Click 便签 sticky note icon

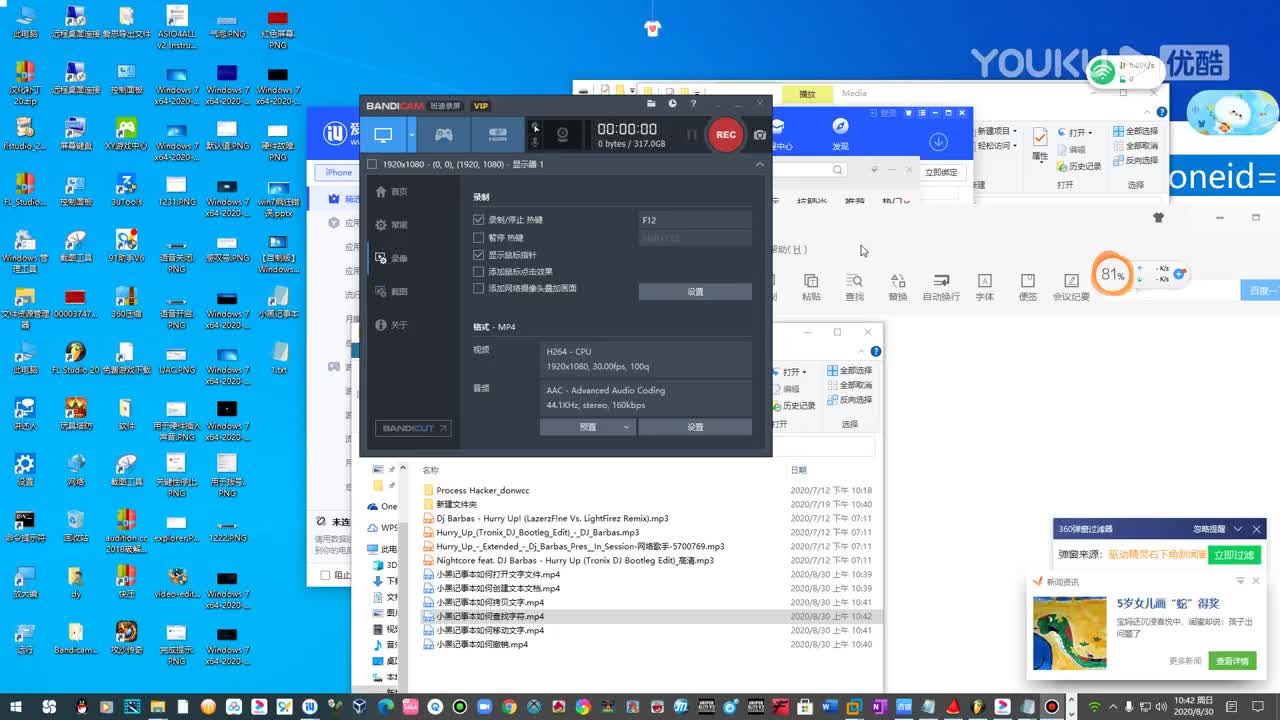tap(1028, 287)
